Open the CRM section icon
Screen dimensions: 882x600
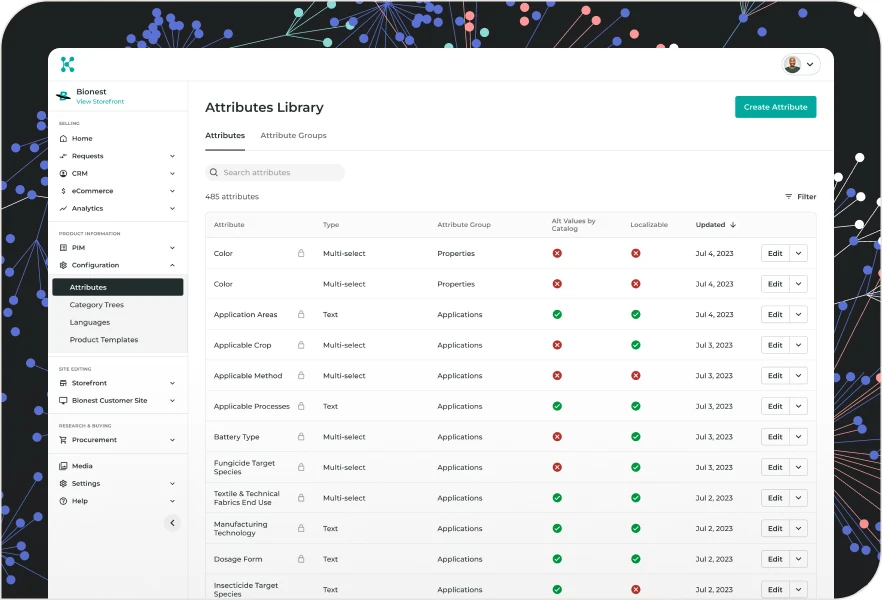click(x=64, y=173)
